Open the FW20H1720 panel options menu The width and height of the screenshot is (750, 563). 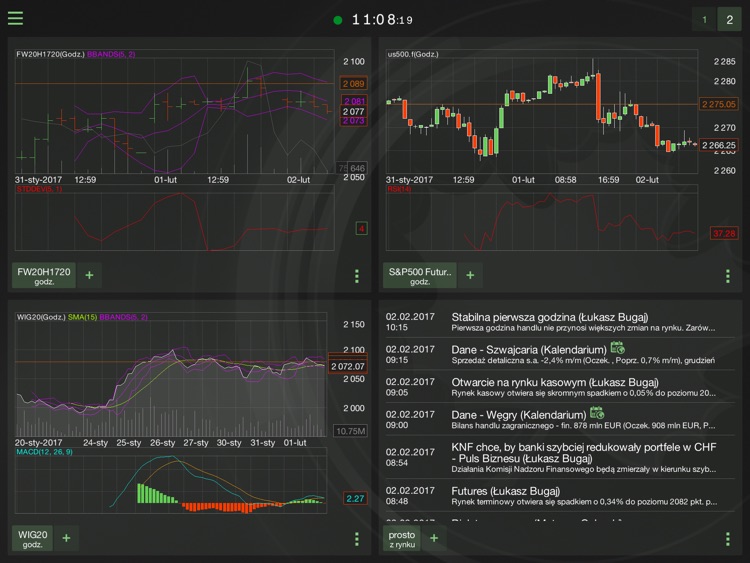(357, 276)
